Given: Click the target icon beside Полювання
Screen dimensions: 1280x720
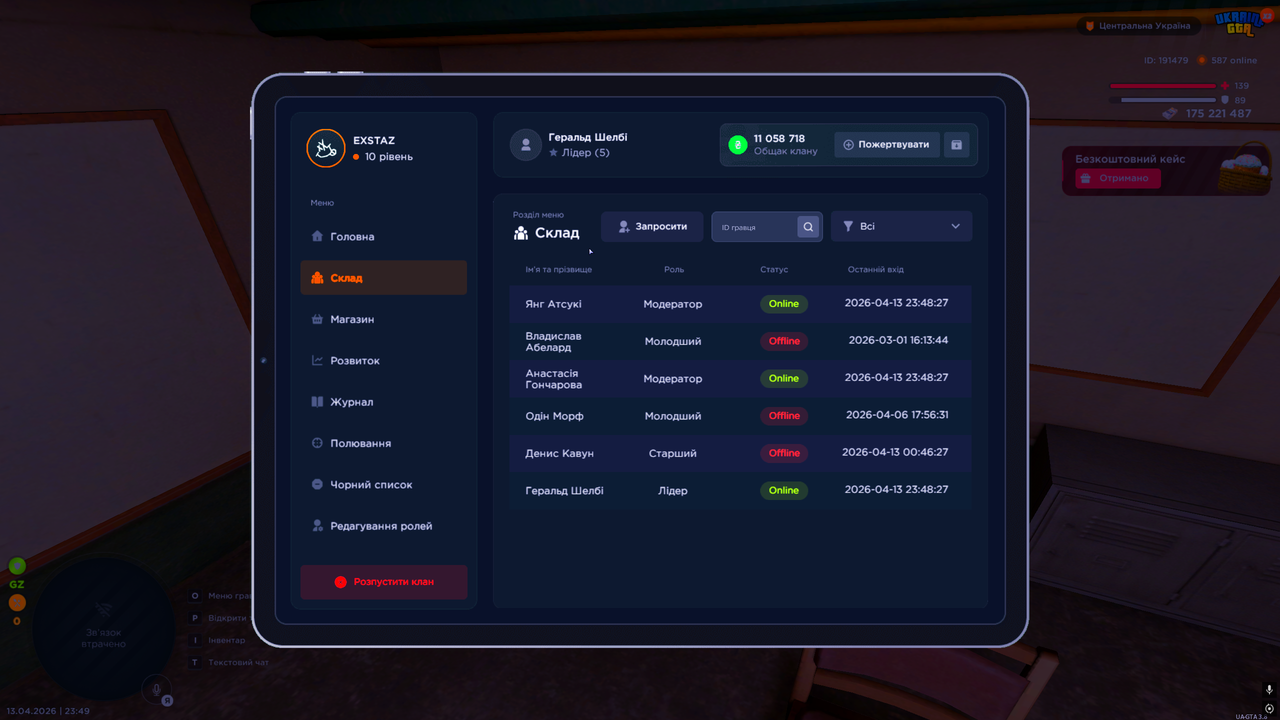Looking at the screenshot, I should click(x=318, y=443).
